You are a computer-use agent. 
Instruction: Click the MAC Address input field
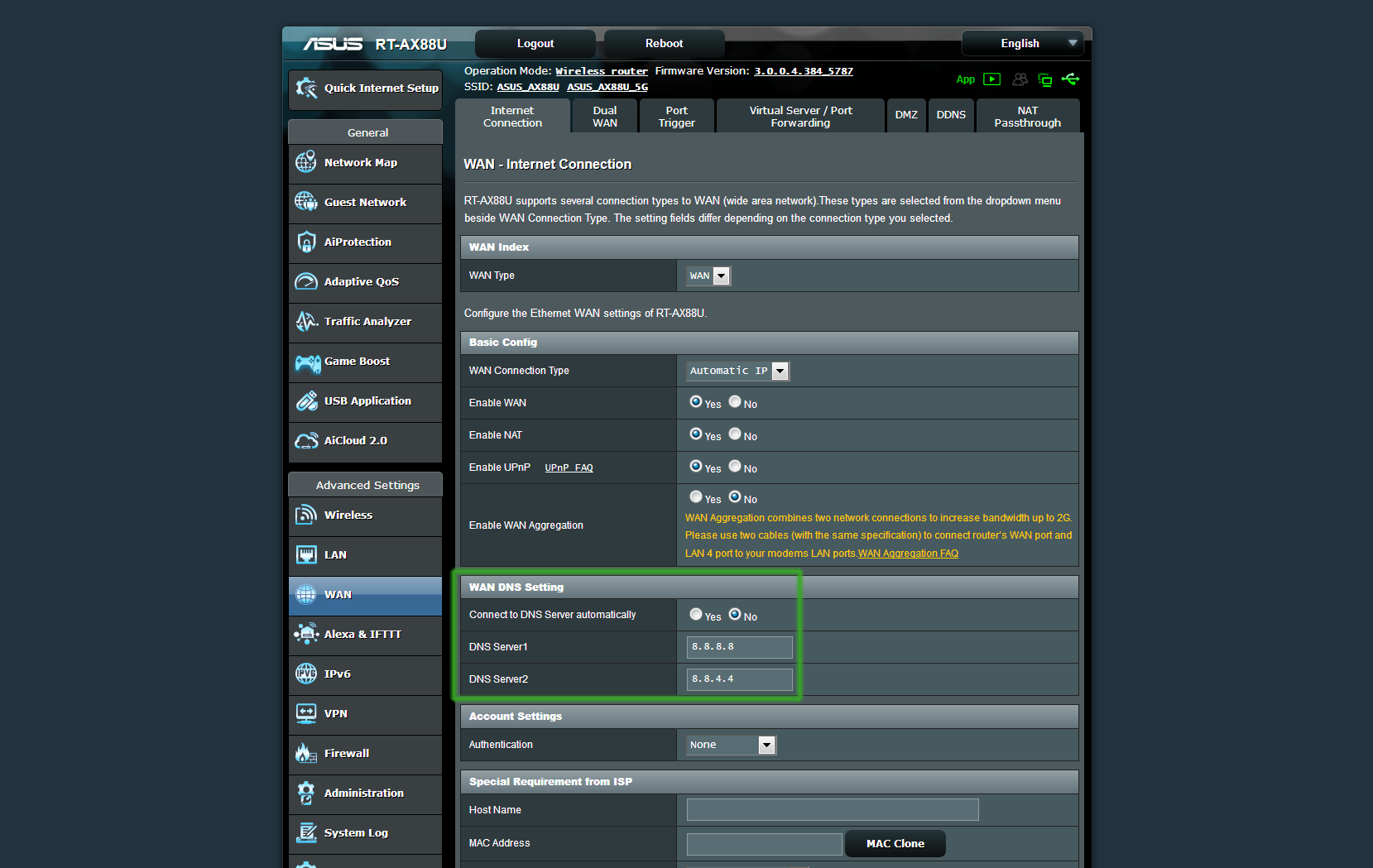tap(765, 844)
